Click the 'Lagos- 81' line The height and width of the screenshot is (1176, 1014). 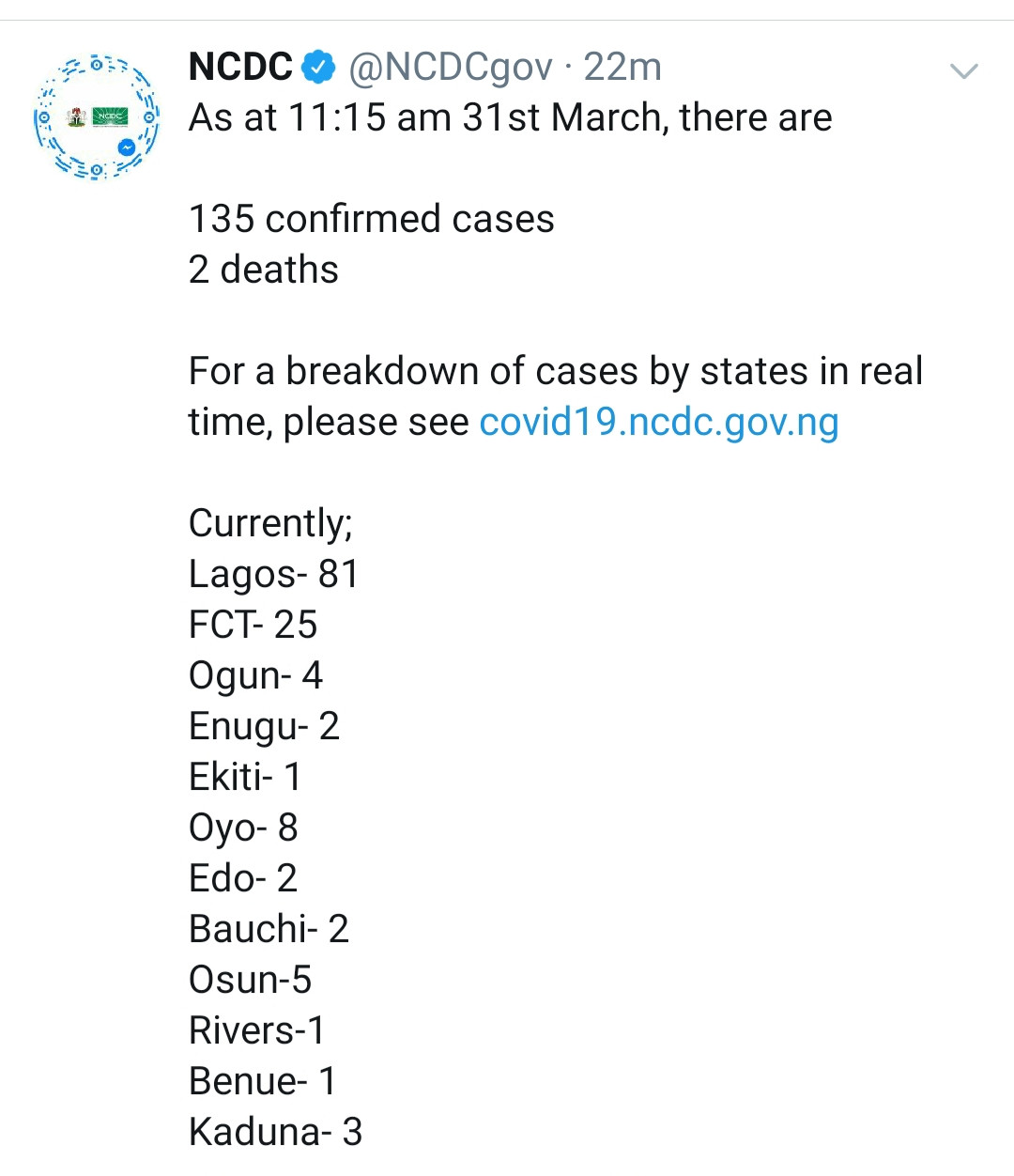tap(274, 574)
